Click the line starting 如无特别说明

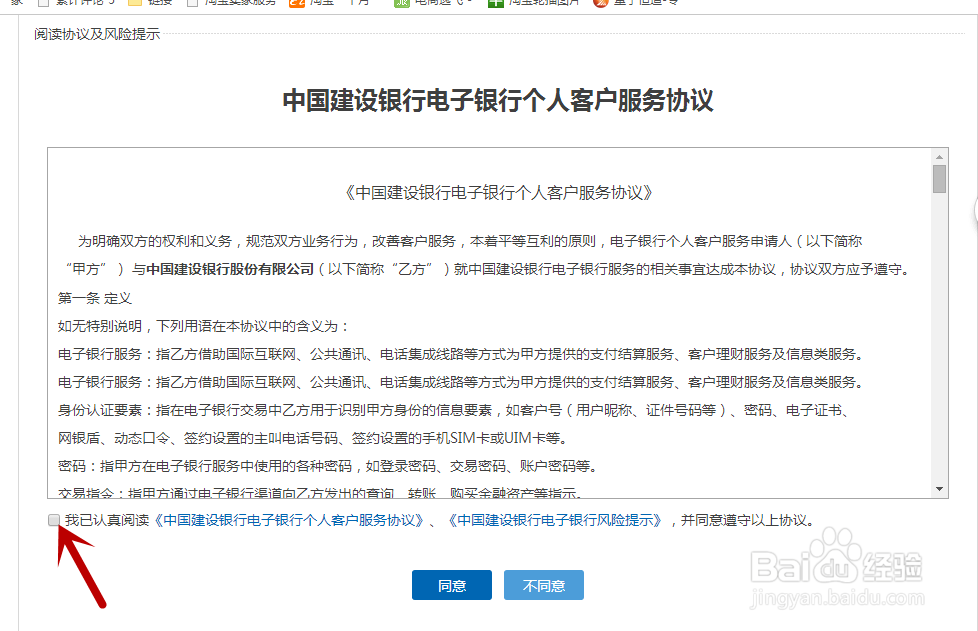[x=203, y=326]
